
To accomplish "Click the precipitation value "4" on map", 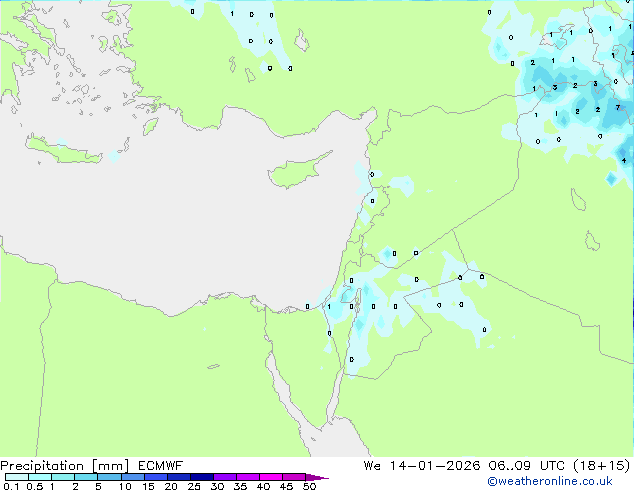I will [624, 161].
